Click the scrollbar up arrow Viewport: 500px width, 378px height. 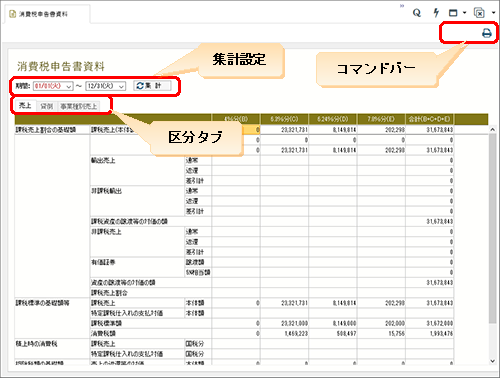pyautogui.click(x=493, y=130)
